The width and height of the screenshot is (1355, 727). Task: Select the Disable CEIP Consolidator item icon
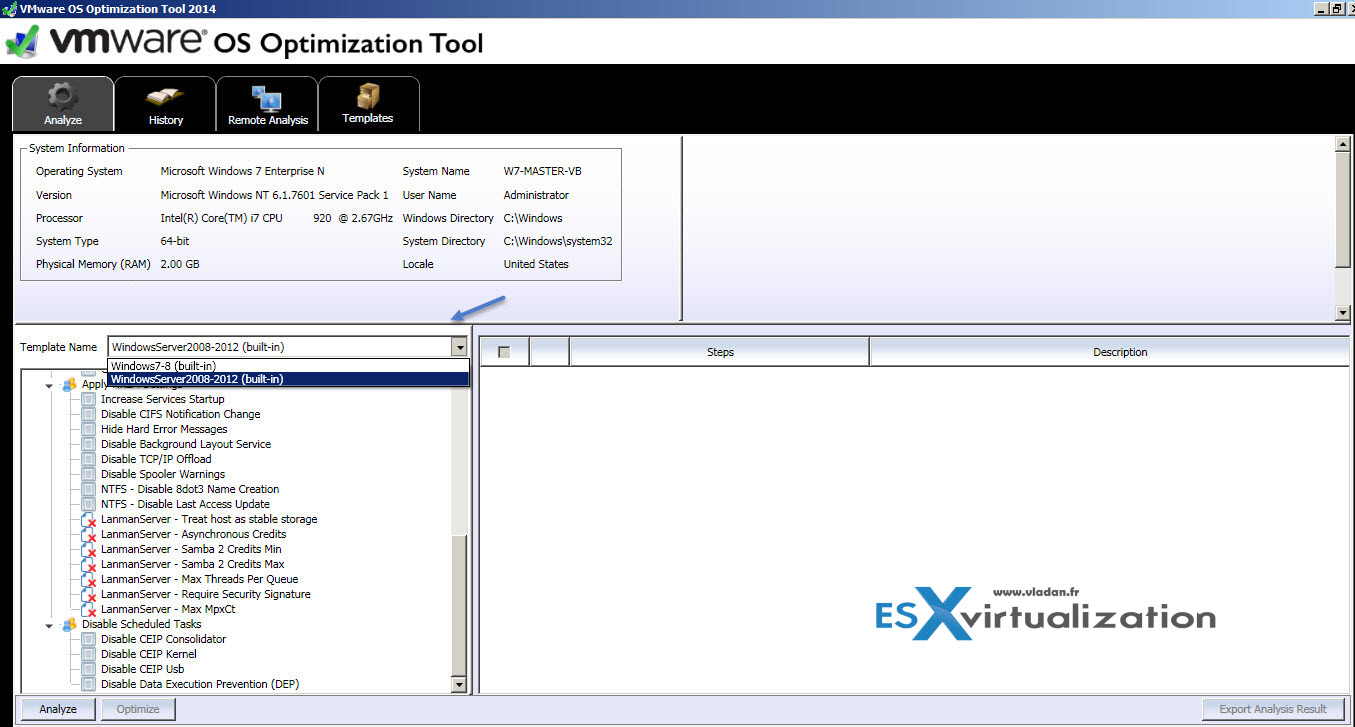pos(88,639)
